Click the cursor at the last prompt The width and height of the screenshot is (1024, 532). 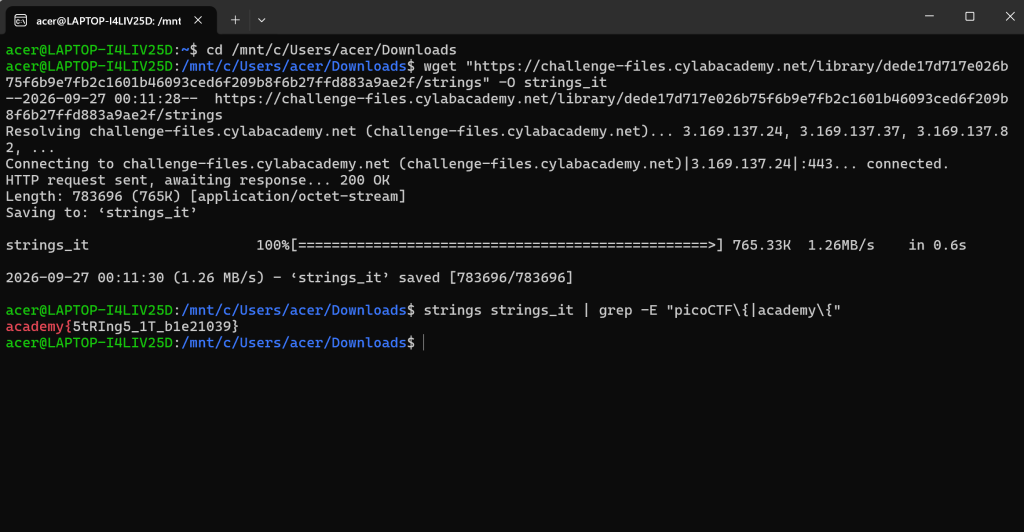coord(424,343)
